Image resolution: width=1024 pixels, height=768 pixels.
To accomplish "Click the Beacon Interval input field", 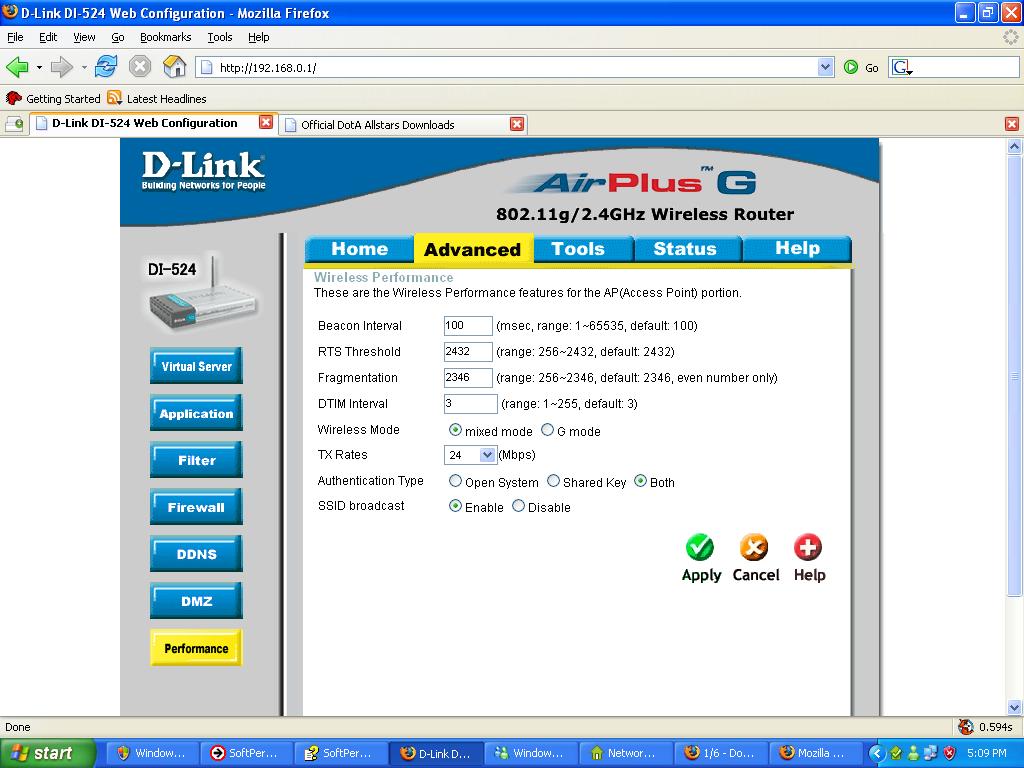I will [468, 325].
